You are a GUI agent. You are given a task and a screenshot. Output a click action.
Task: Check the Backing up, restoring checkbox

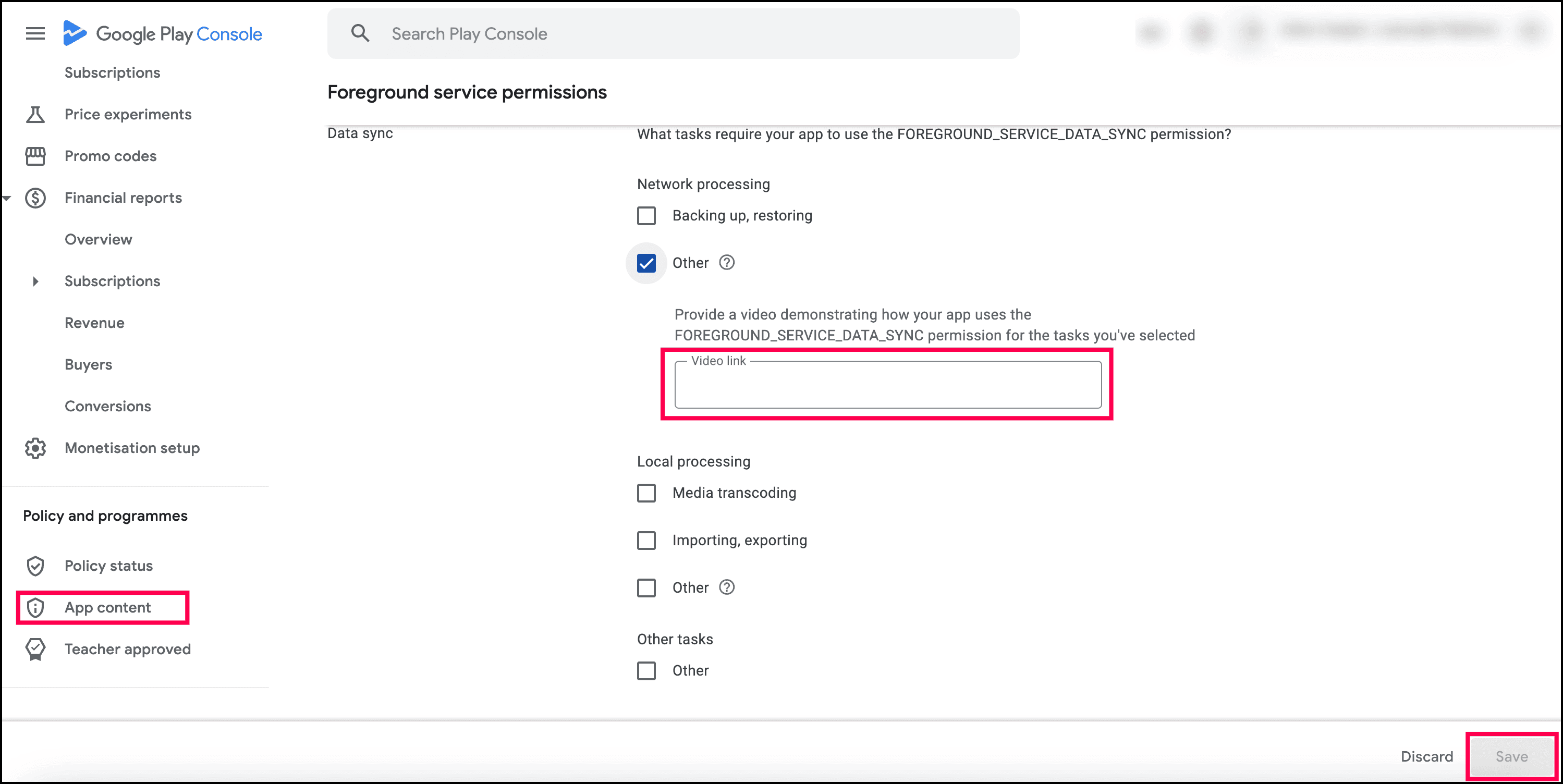click(646, 215)
